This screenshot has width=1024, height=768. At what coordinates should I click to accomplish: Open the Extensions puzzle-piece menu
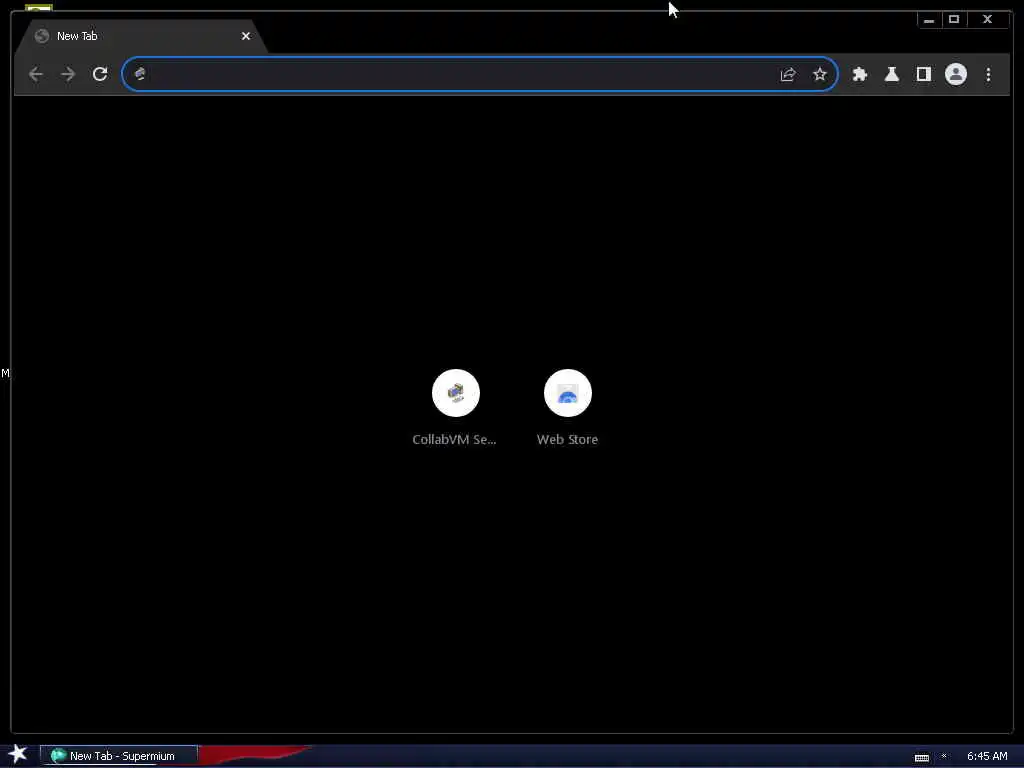[x=859, y=74]
